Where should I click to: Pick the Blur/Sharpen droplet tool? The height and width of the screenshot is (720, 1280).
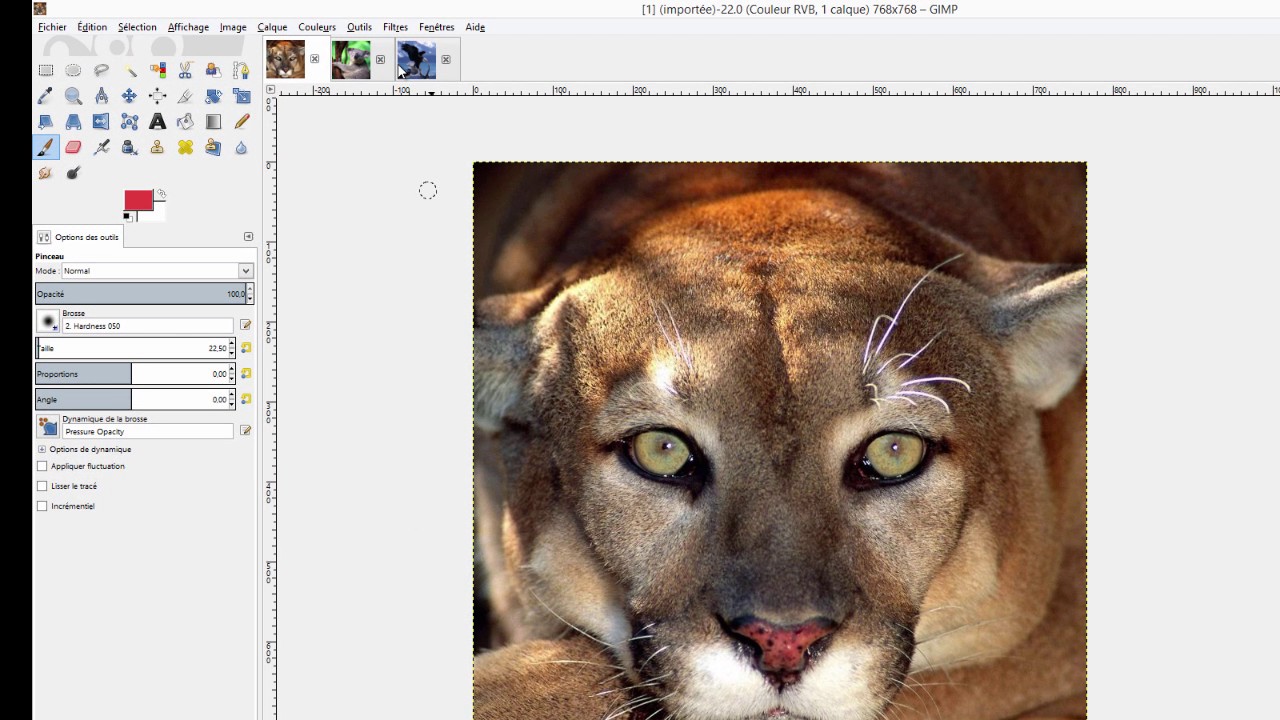click(x=241, y=148)
